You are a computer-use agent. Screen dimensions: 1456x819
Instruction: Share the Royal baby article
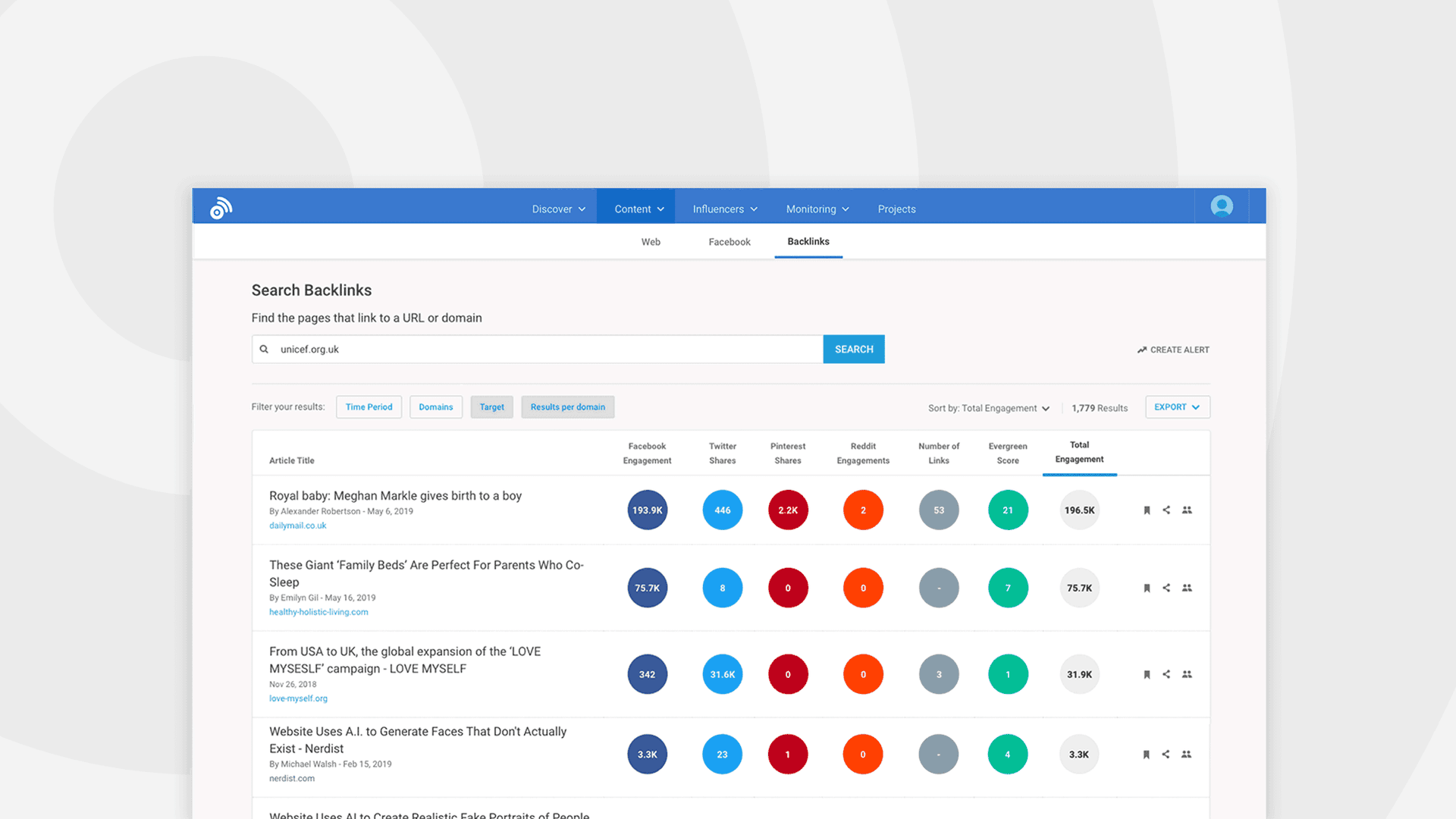1166,510
